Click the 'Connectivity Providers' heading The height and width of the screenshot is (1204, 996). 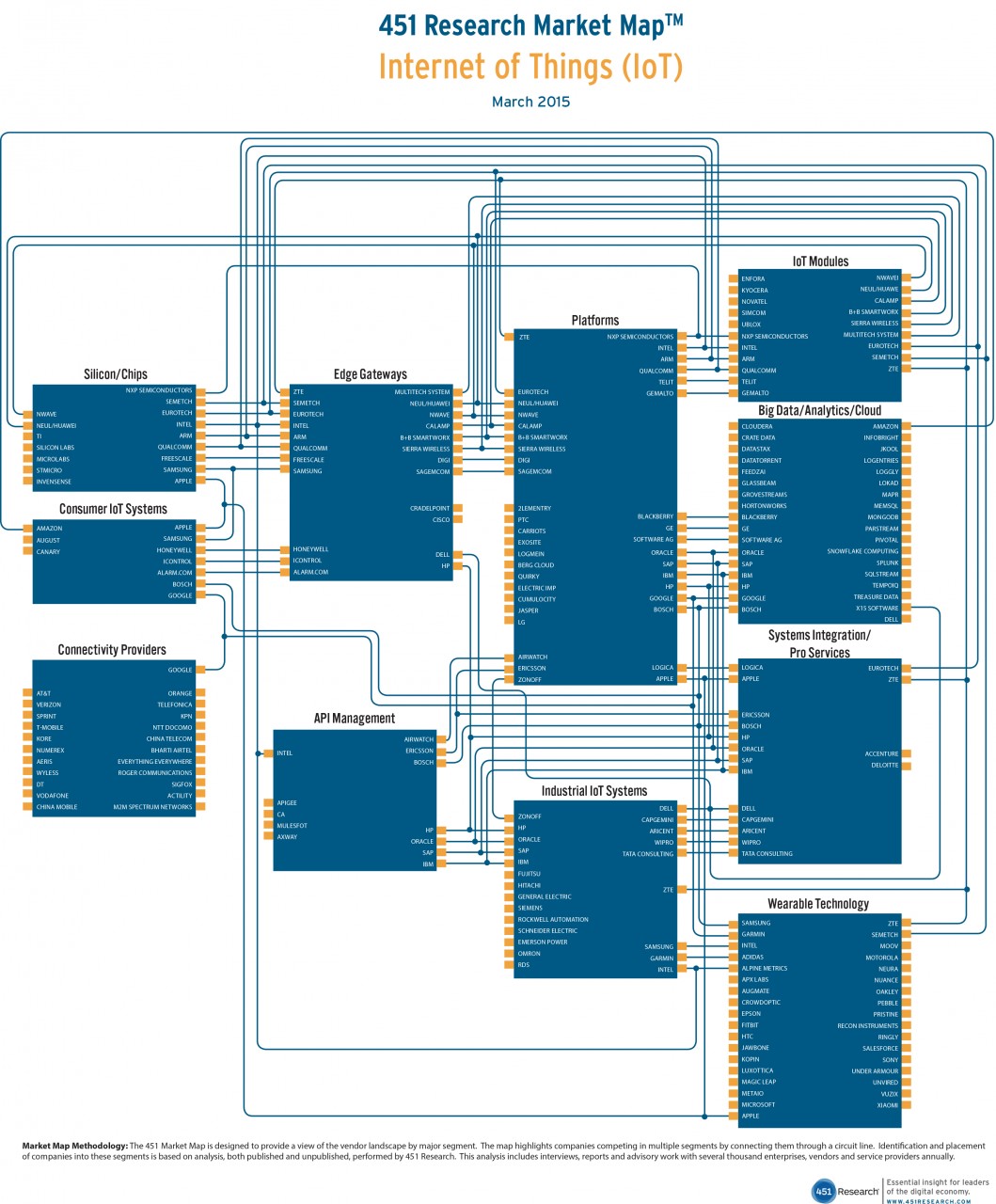[x=112, y=650]
